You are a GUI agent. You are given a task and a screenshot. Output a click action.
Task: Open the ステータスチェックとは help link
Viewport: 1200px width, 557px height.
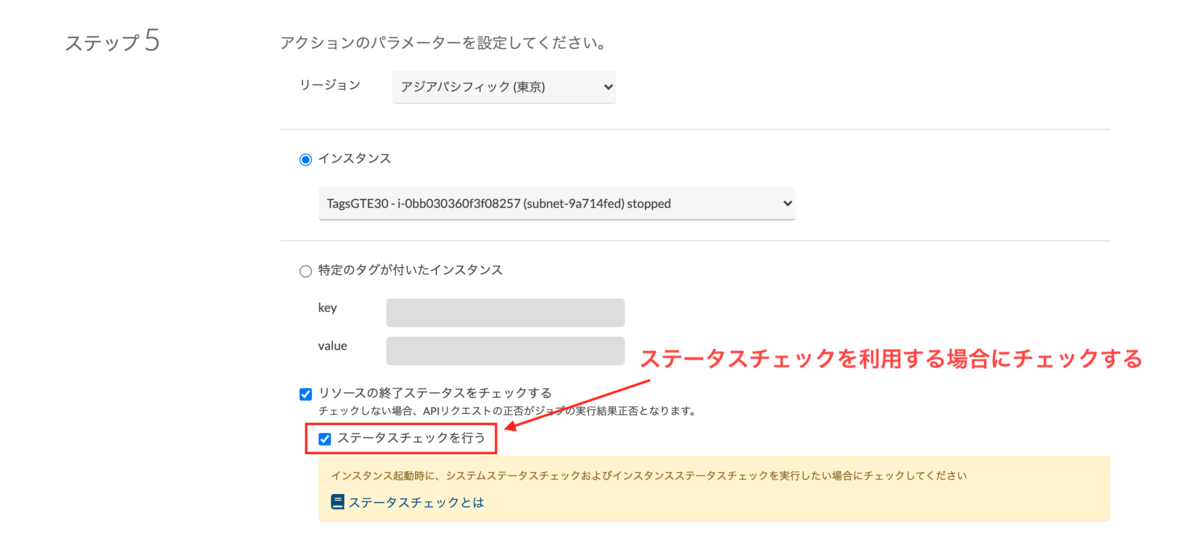[416, 502]
